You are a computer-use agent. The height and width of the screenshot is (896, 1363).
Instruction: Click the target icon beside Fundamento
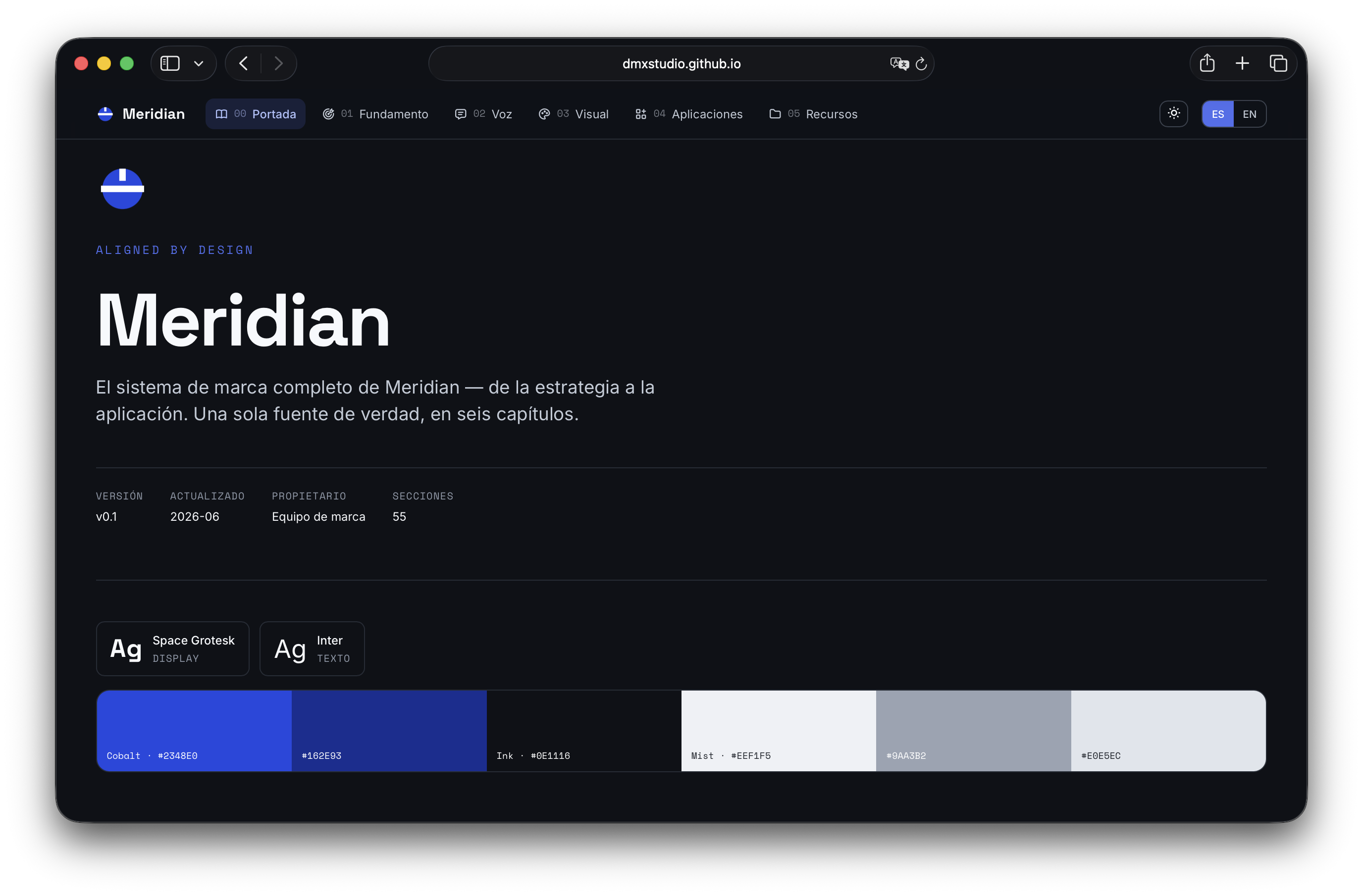328,114
